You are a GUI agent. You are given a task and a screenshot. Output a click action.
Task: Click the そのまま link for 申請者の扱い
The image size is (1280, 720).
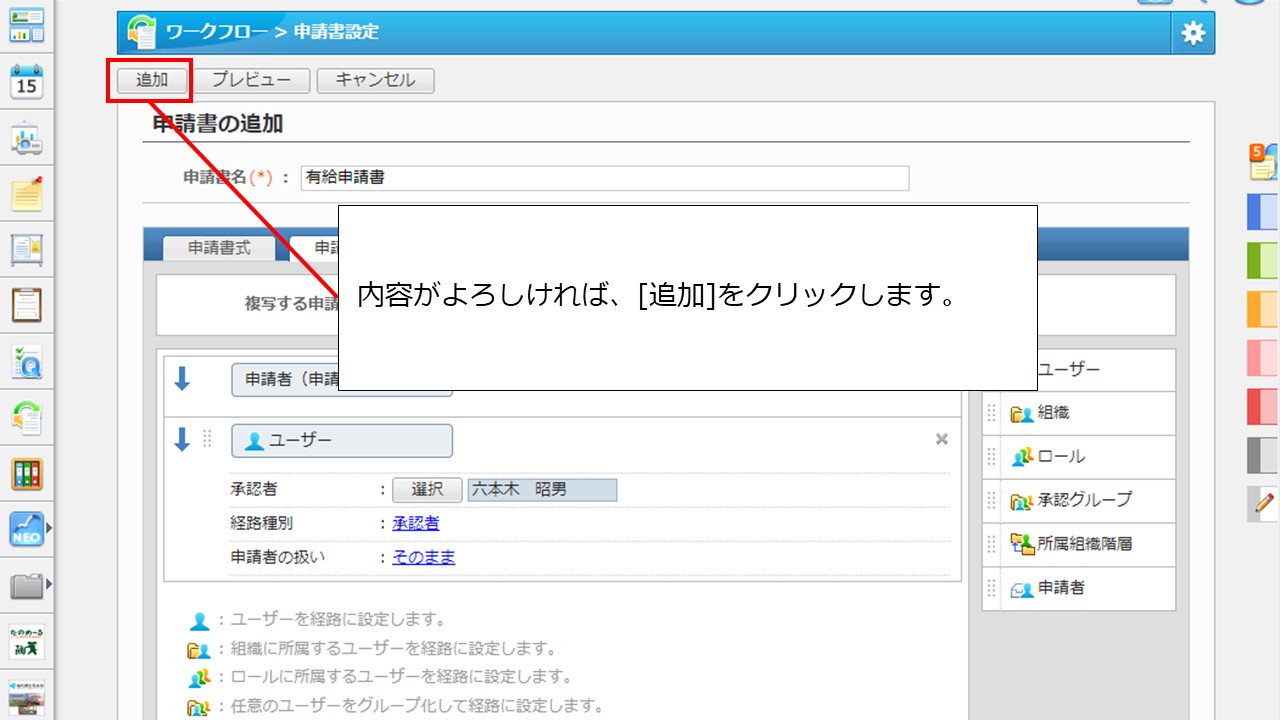click(x=423, y=557)
